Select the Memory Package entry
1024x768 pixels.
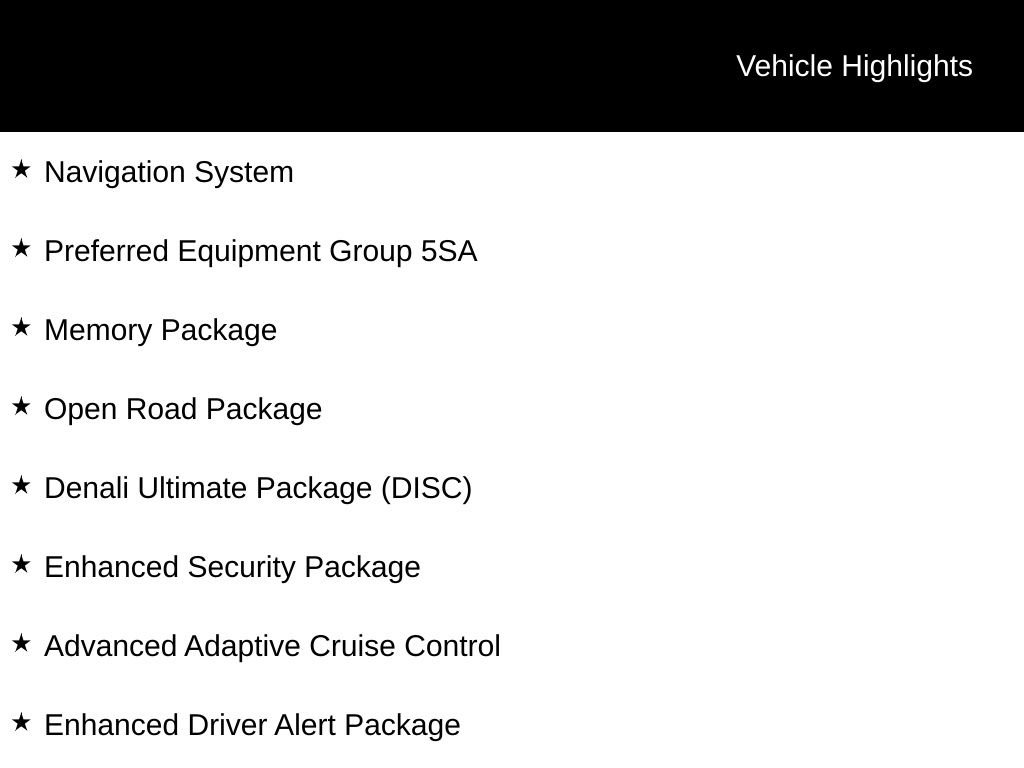tap(161, 330)
